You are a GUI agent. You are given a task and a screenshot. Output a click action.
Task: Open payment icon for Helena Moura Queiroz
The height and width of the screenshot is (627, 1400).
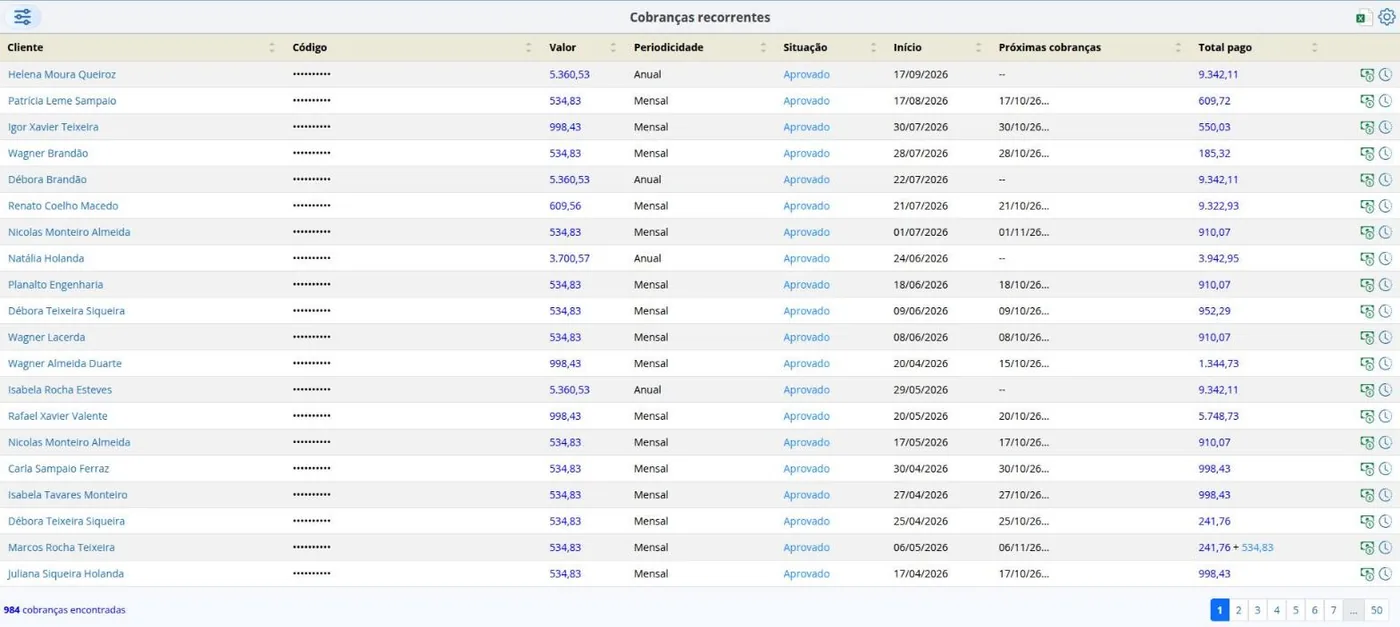click(1367, 75)
